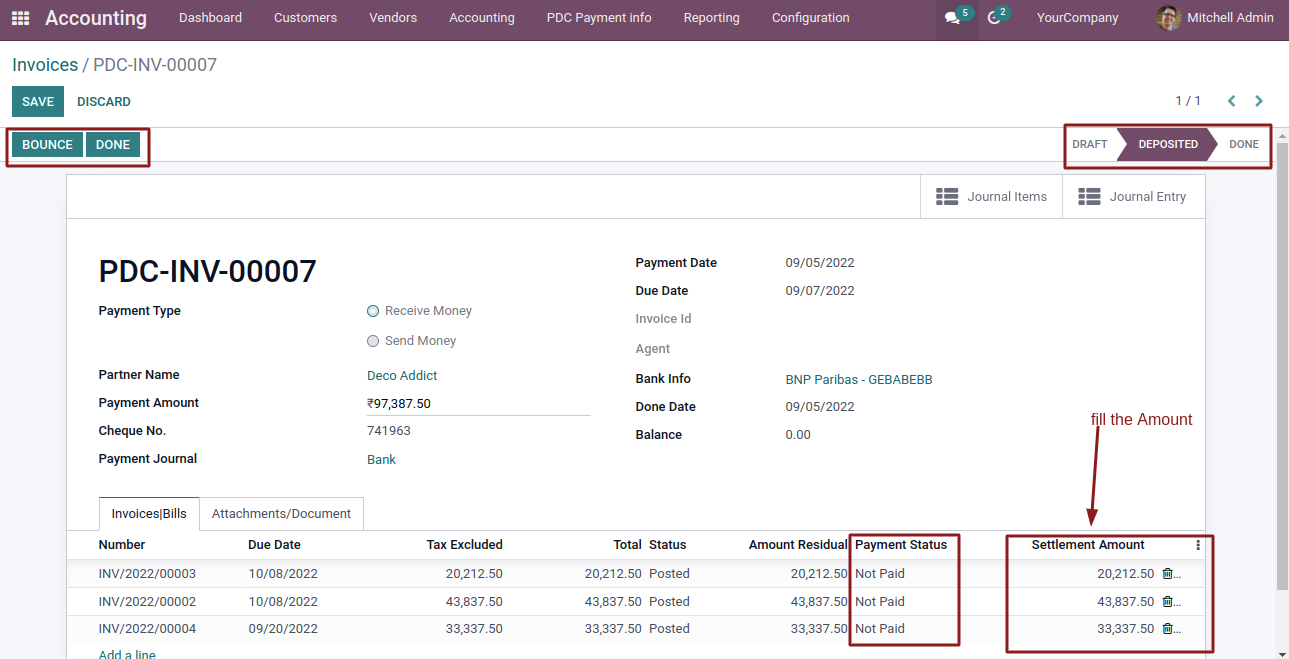The width and height of the screenshot is (1289, 659).
Task: Delete line INV/2022/00003 trash icon
Action: [1167, 574]
